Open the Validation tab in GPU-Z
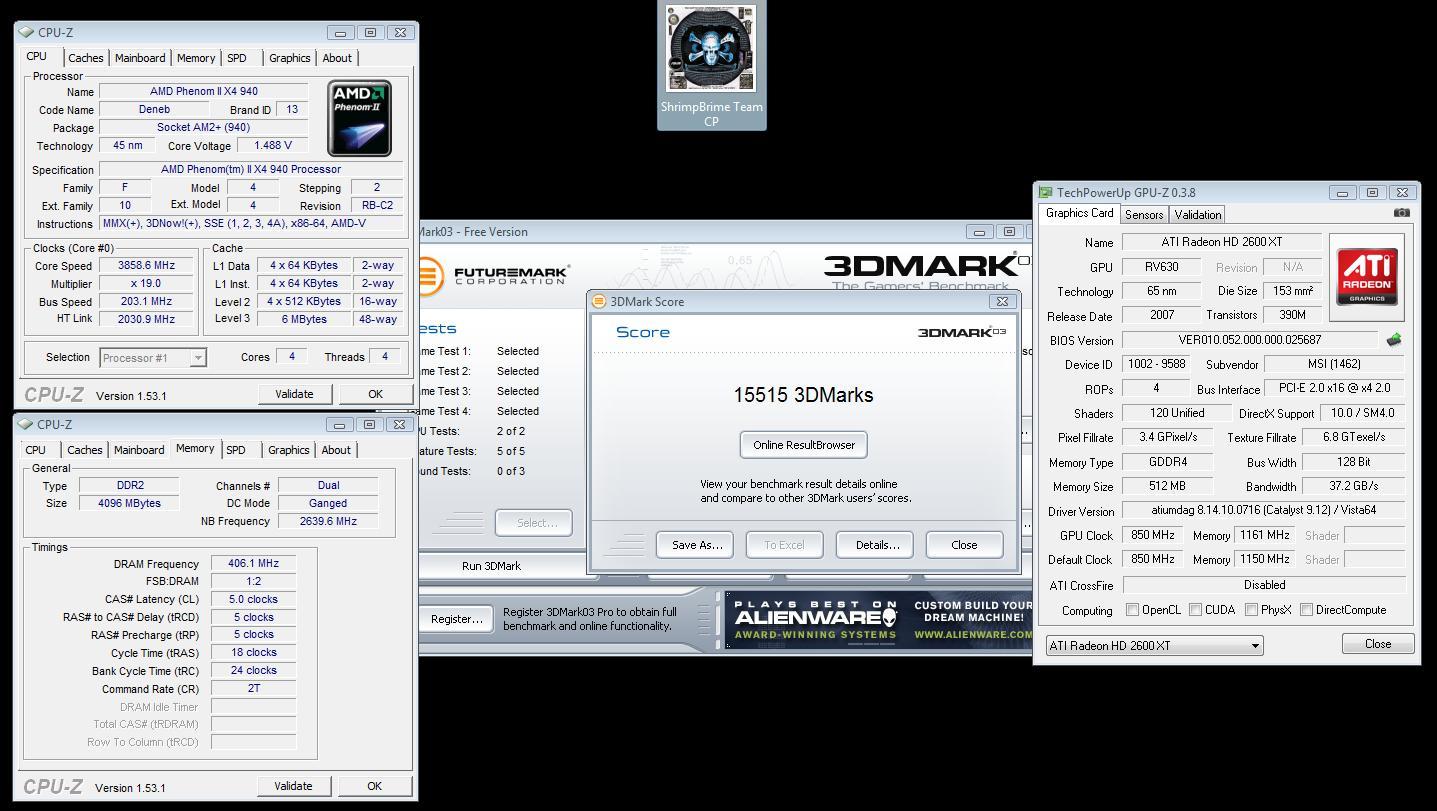The width and height of the screenshot is (1437, 811). [1198, 215]
